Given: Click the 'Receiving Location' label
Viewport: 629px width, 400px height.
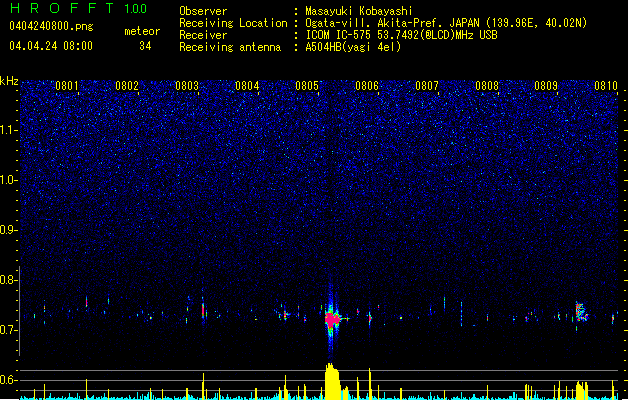Looking at the screenshot, I should (x=233, y=23).
